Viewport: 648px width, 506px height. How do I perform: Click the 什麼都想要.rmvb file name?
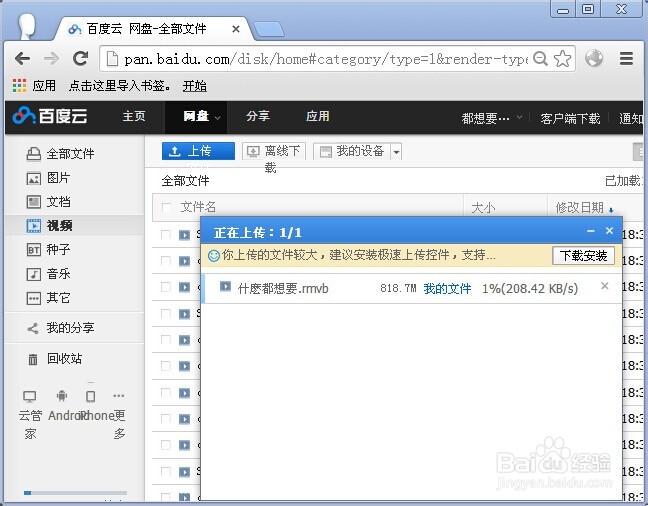[283, 289]
